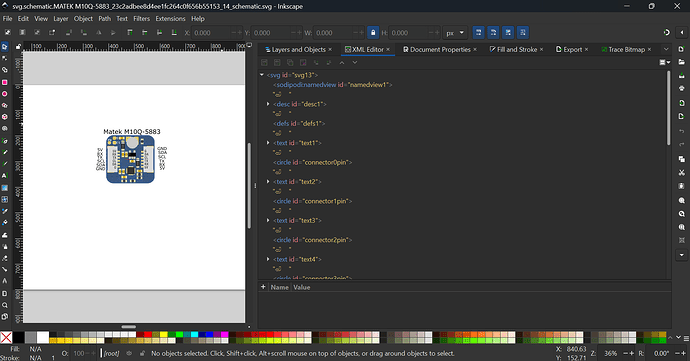Click the add attribute plus button
The height and width of the screenshot is (361, 690).
click(x=263, y=287)
